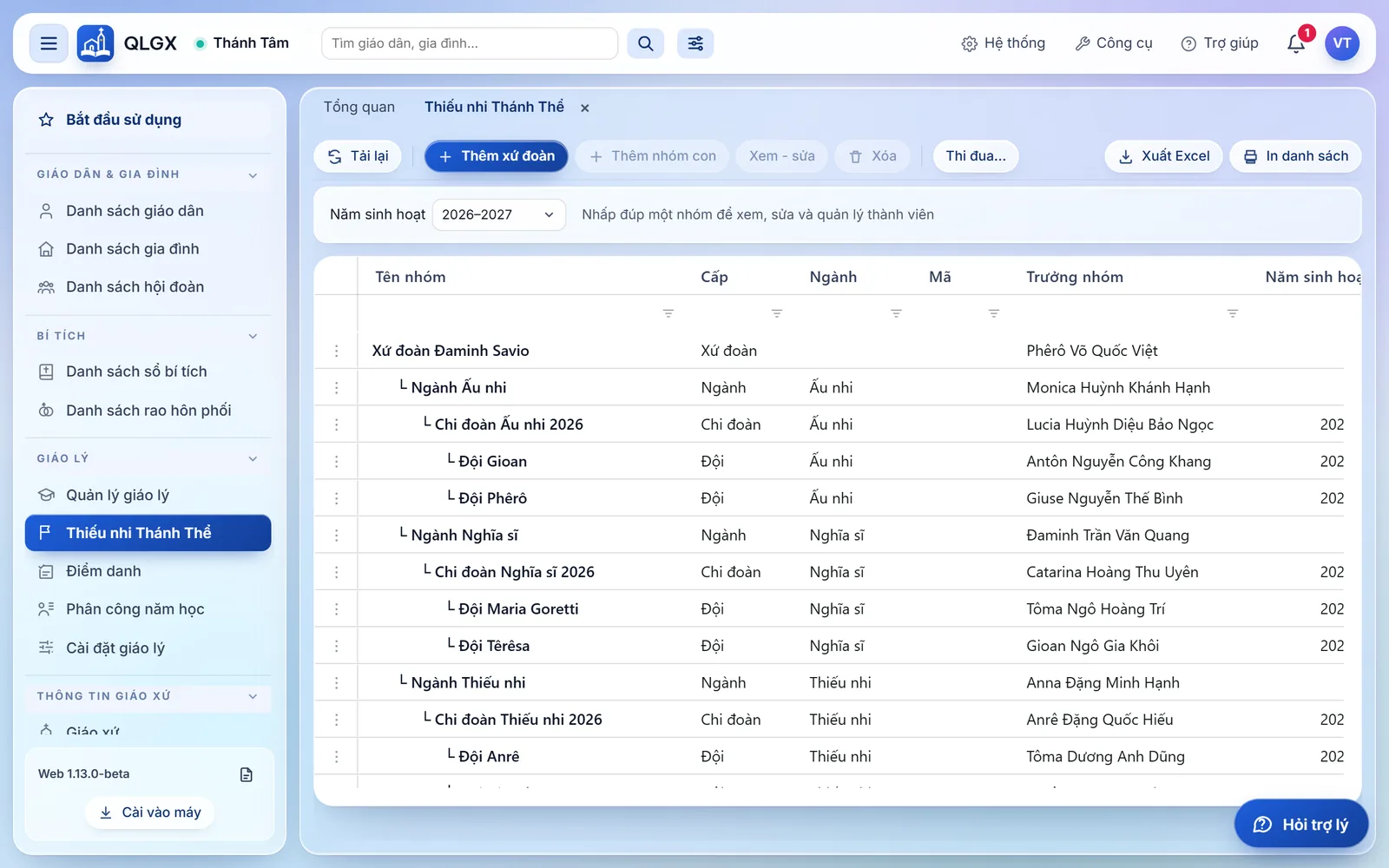Viewport: 1389px width, 868px height.
Task: Open Bắt đầu sử dụng getting started
Action: pyautogui.click(x=148, y=120)
